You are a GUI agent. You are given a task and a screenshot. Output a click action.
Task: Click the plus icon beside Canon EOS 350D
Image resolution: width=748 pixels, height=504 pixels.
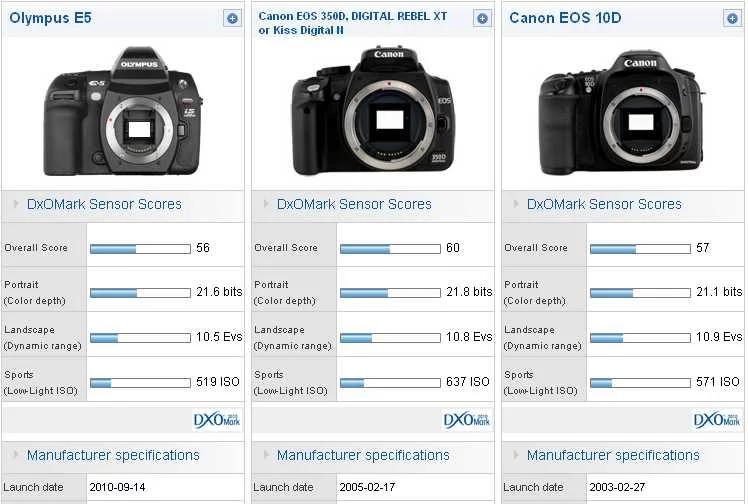tap(482, 19)
